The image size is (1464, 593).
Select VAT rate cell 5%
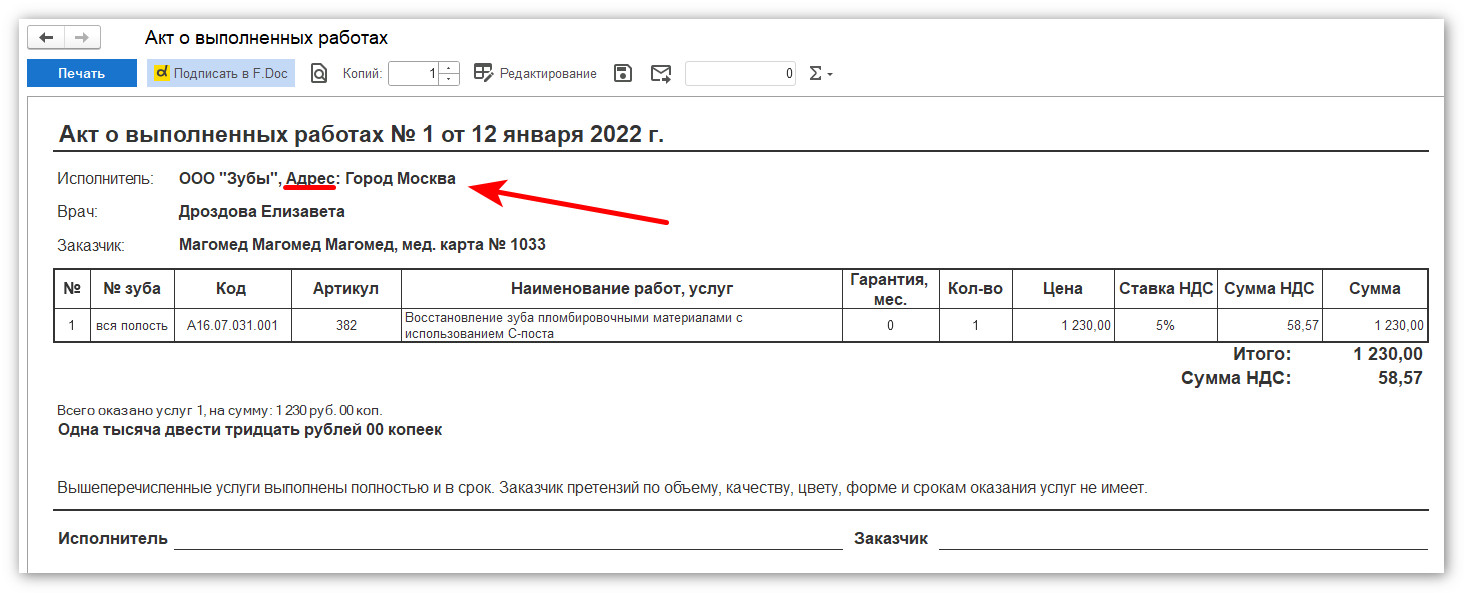point(1166,325)
